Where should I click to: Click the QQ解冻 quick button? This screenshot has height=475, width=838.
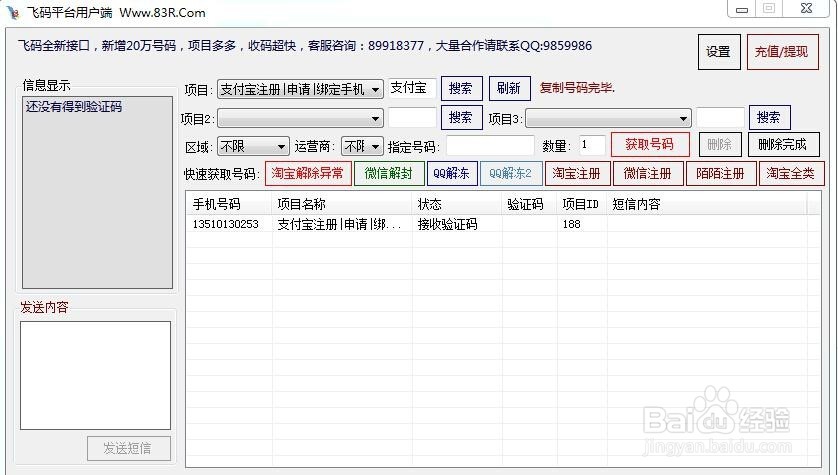pos(452,174)
